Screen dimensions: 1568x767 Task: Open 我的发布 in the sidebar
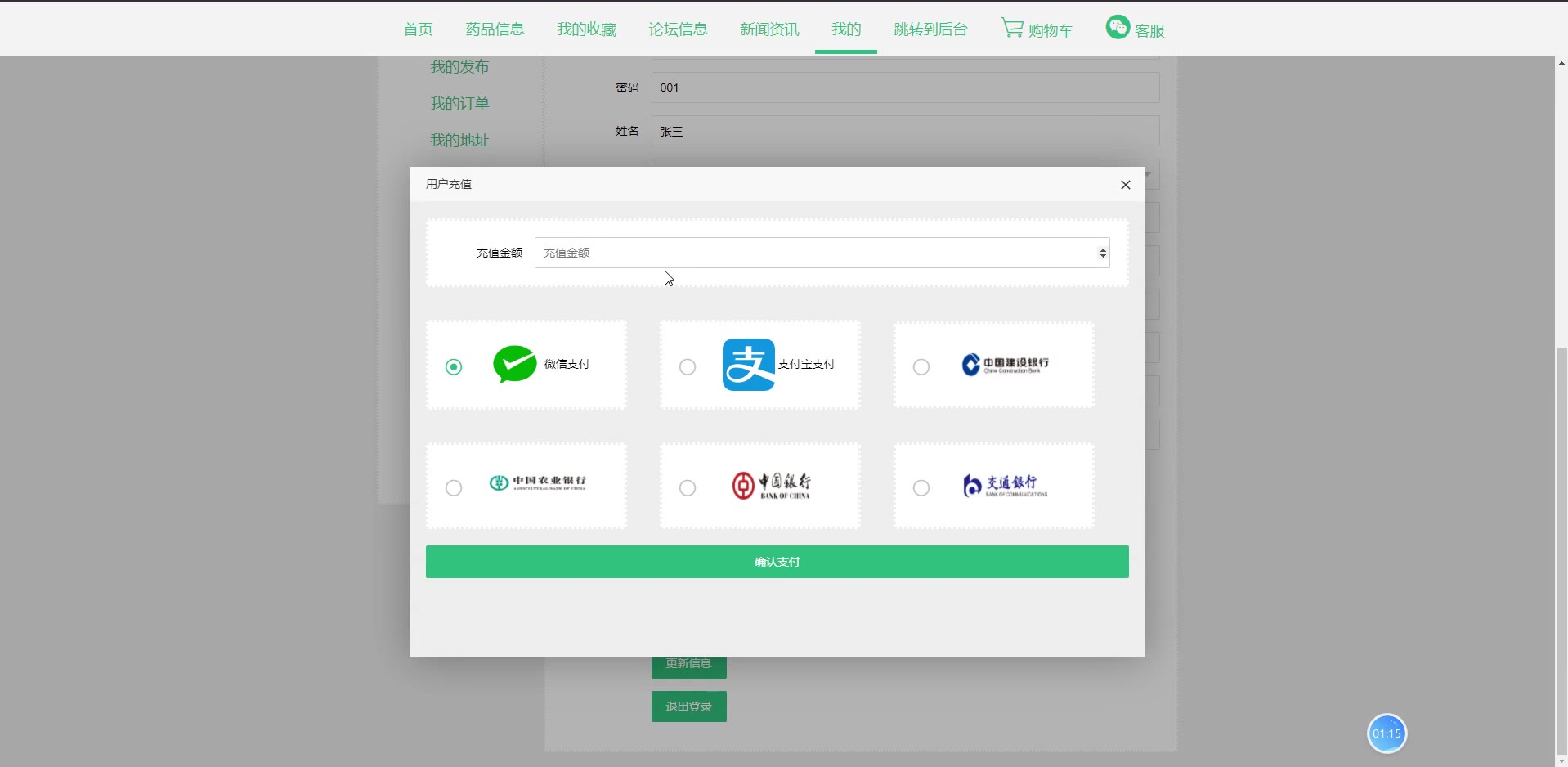[x=459, y=66]
